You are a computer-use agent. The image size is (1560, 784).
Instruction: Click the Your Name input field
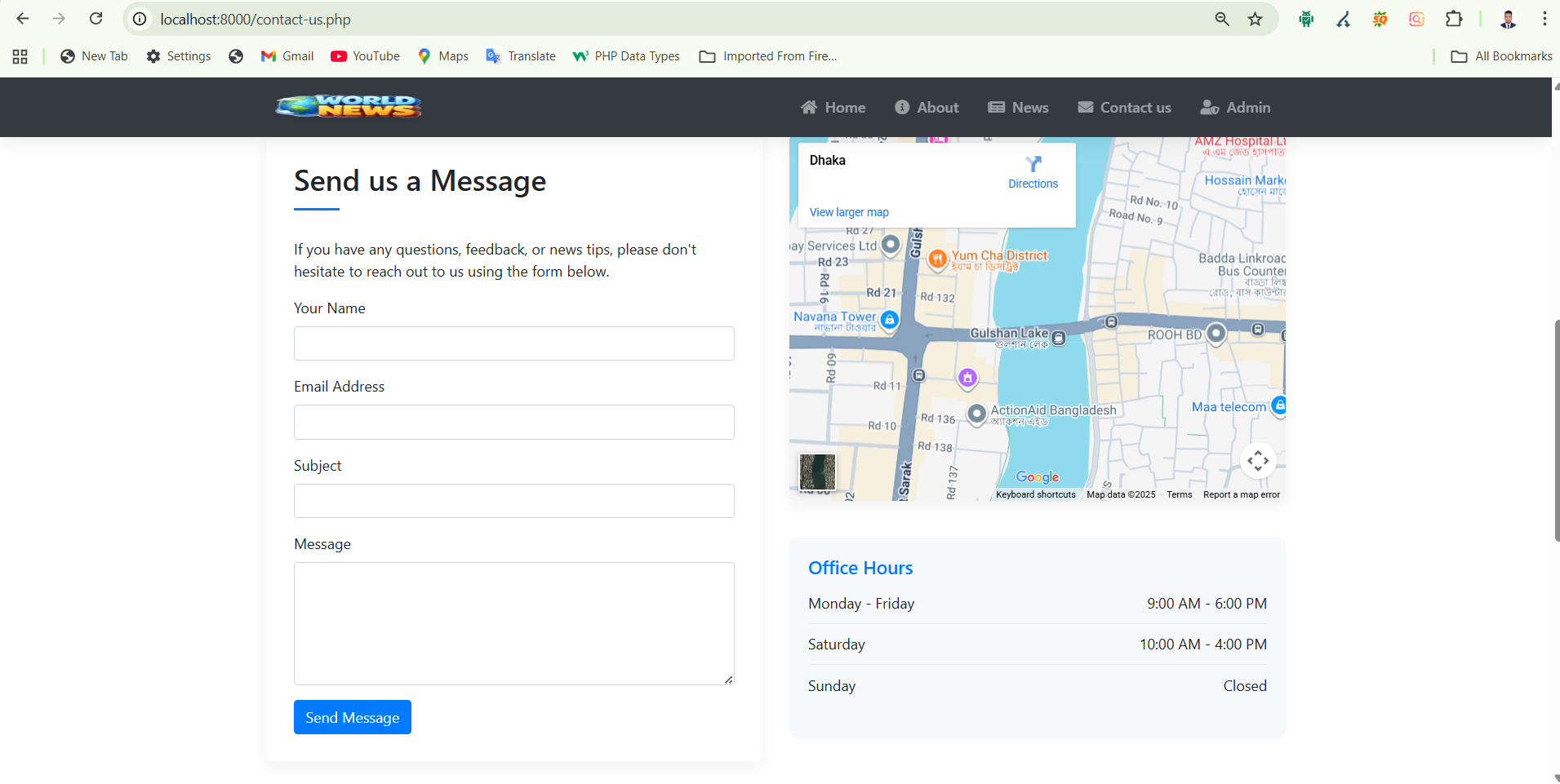(513, 343)
